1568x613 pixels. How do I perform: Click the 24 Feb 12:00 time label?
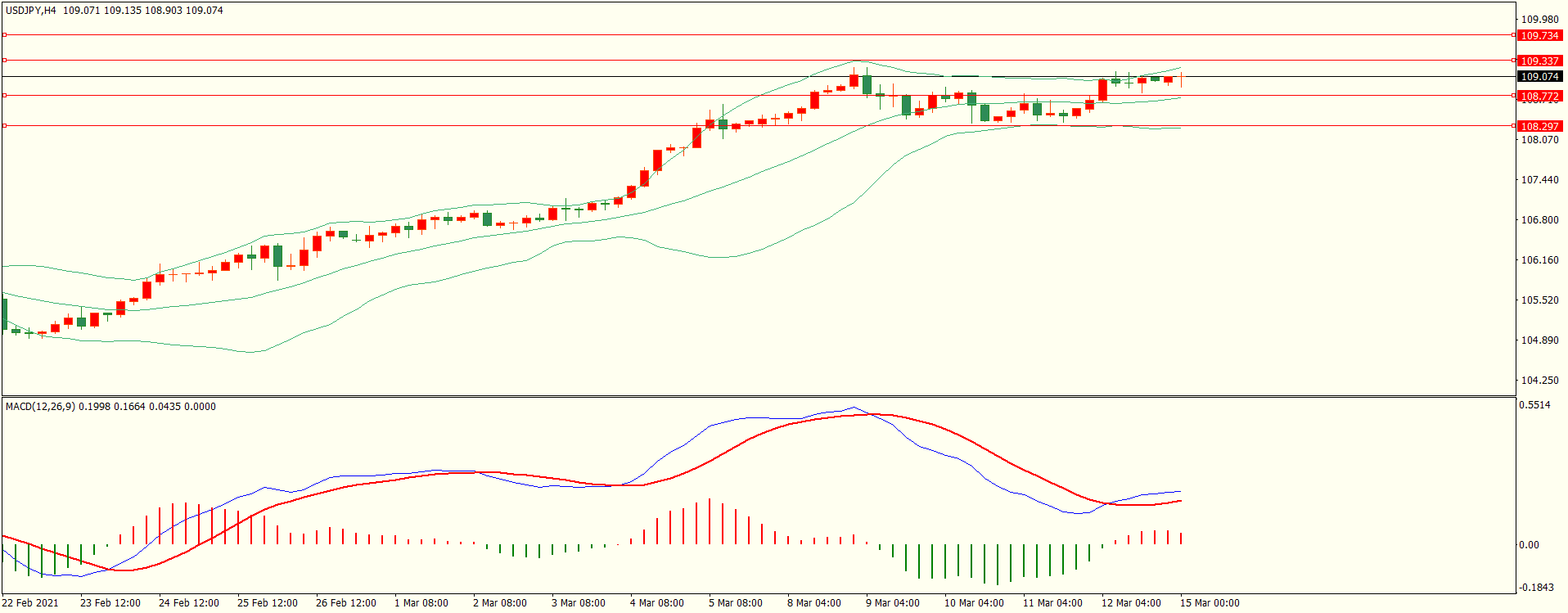(x=189, y=603)
